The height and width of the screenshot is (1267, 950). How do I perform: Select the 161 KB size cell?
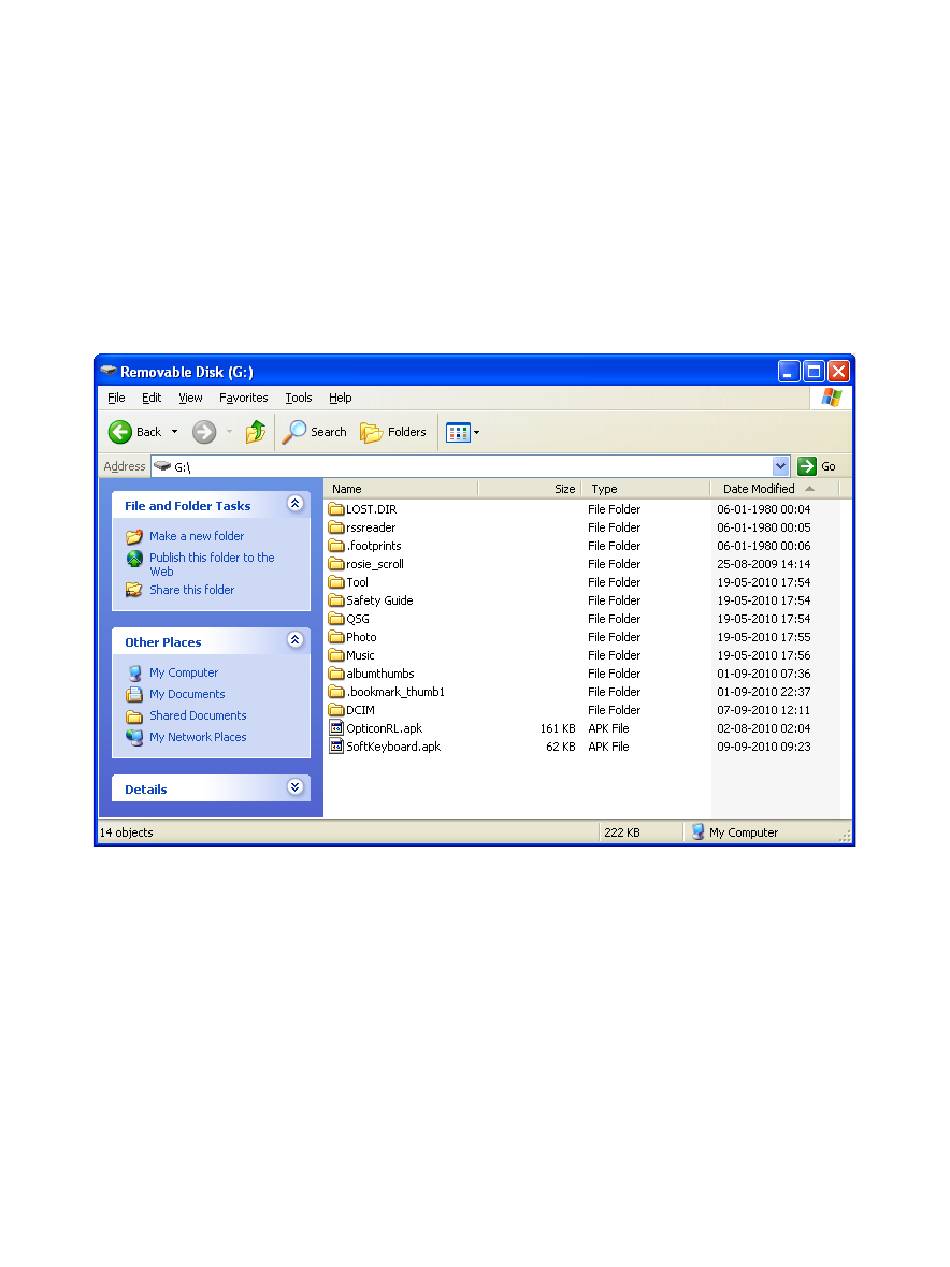pos(558,729)
